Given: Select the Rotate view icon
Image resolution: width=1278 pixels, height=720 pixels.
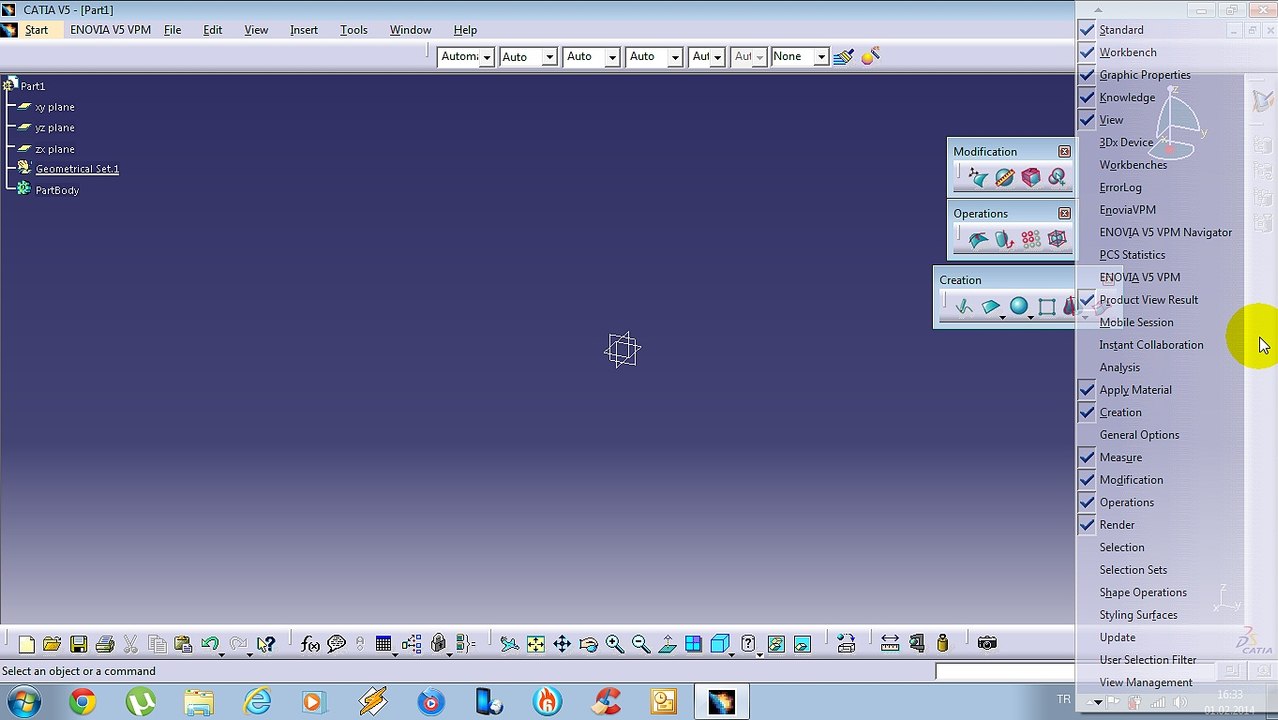Looking at the screenshot, I should click(588, 644).
